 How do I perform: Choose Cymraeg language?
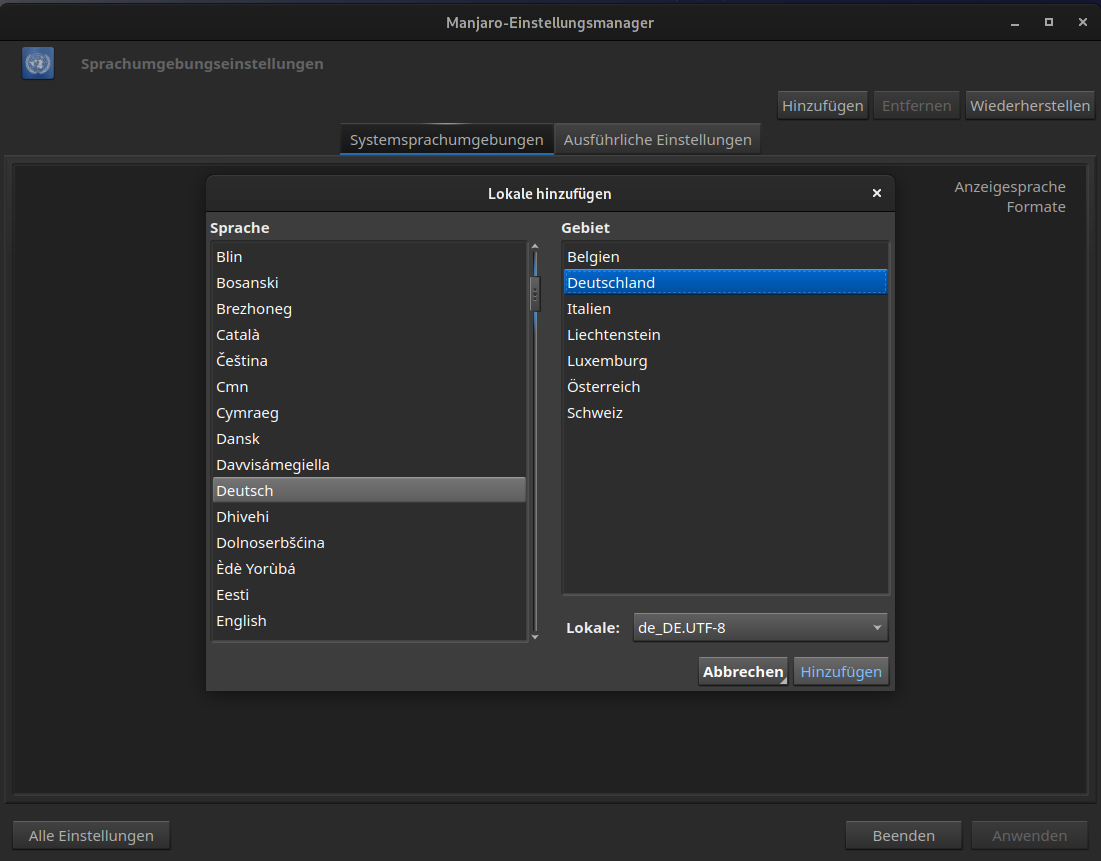(x=369, y=413)
